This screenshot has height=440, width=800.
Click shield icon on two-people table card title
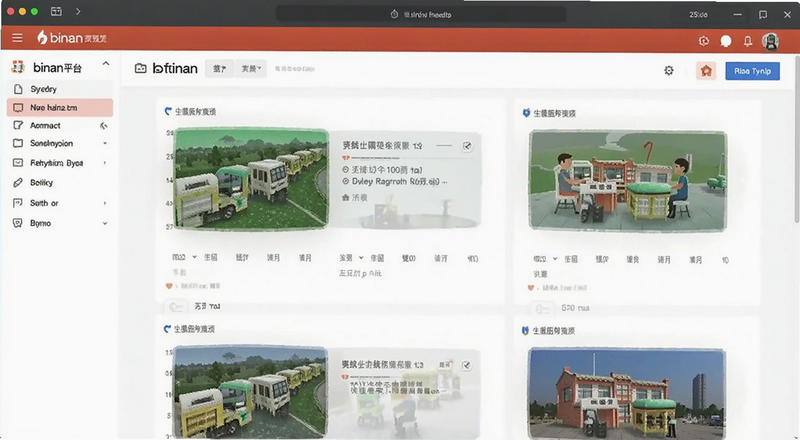coord(526,113)
